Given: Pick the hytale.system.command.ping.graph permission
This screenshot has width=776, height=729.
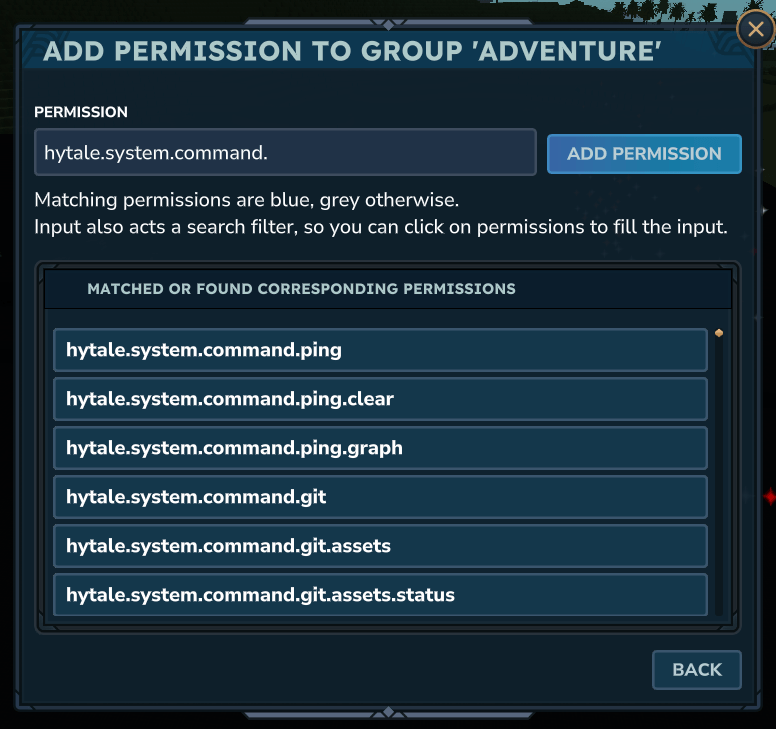Looking at the screenshot, I should pyautogui.click(x=380, y=448).
